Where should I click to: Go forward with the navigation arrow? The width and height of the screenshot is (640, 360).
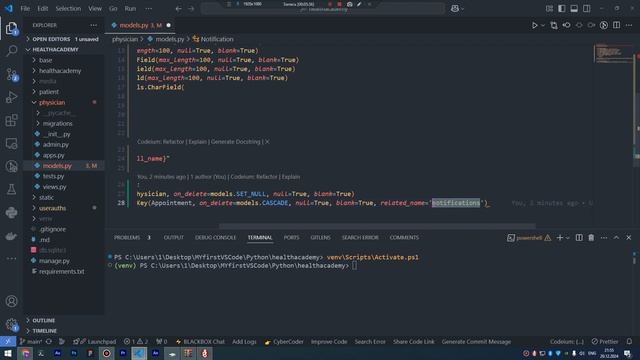tap(191, 8)
